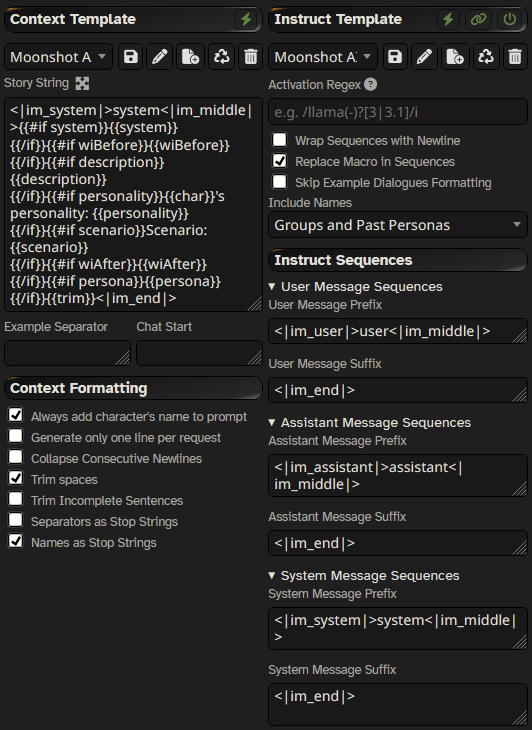Open the Context Template preset dropdown

(59, 57)
